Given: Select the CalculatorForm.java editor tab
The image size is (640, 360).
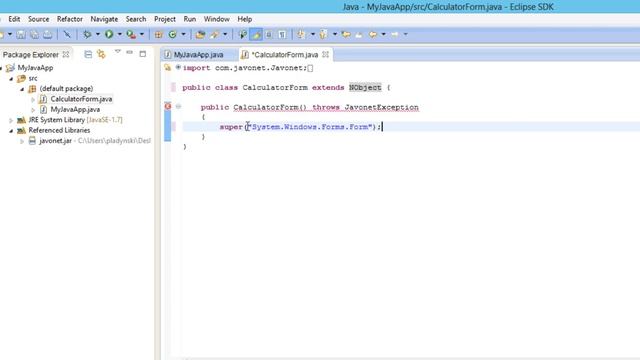Looking at the screenshot, I should [284, 55].
